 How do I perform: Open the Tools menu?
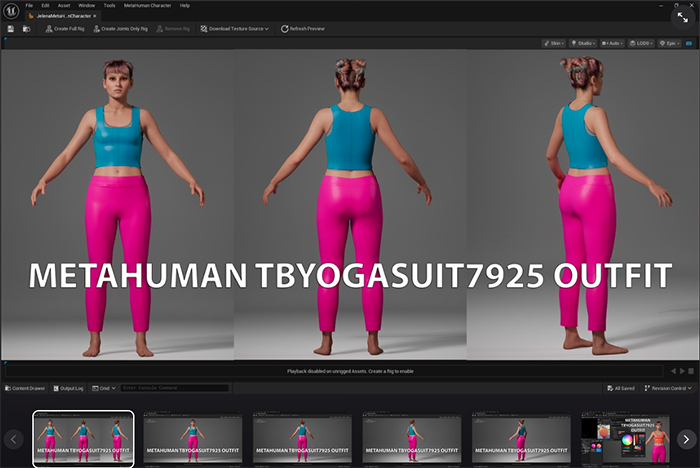click(109, 5)
